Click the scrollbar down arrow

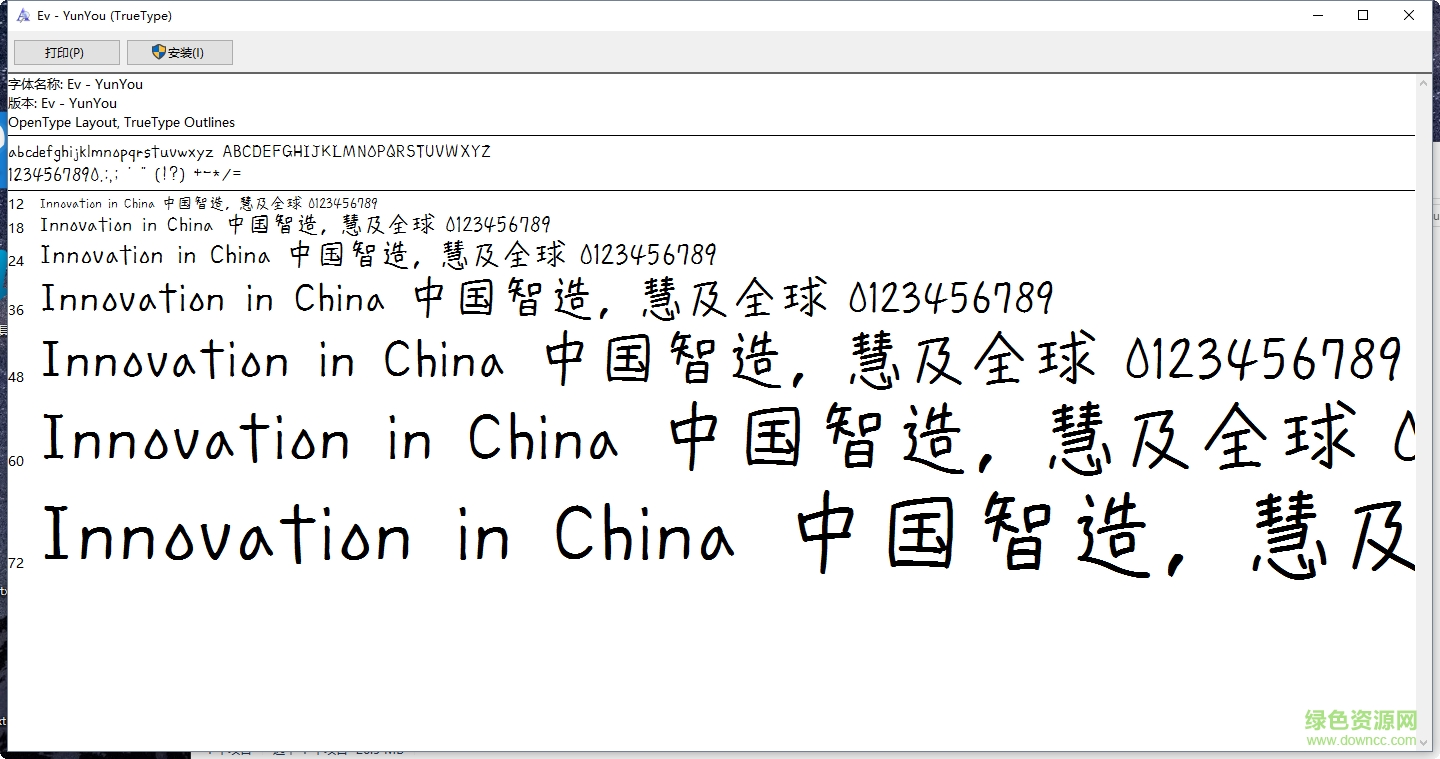coord(1424,741)
